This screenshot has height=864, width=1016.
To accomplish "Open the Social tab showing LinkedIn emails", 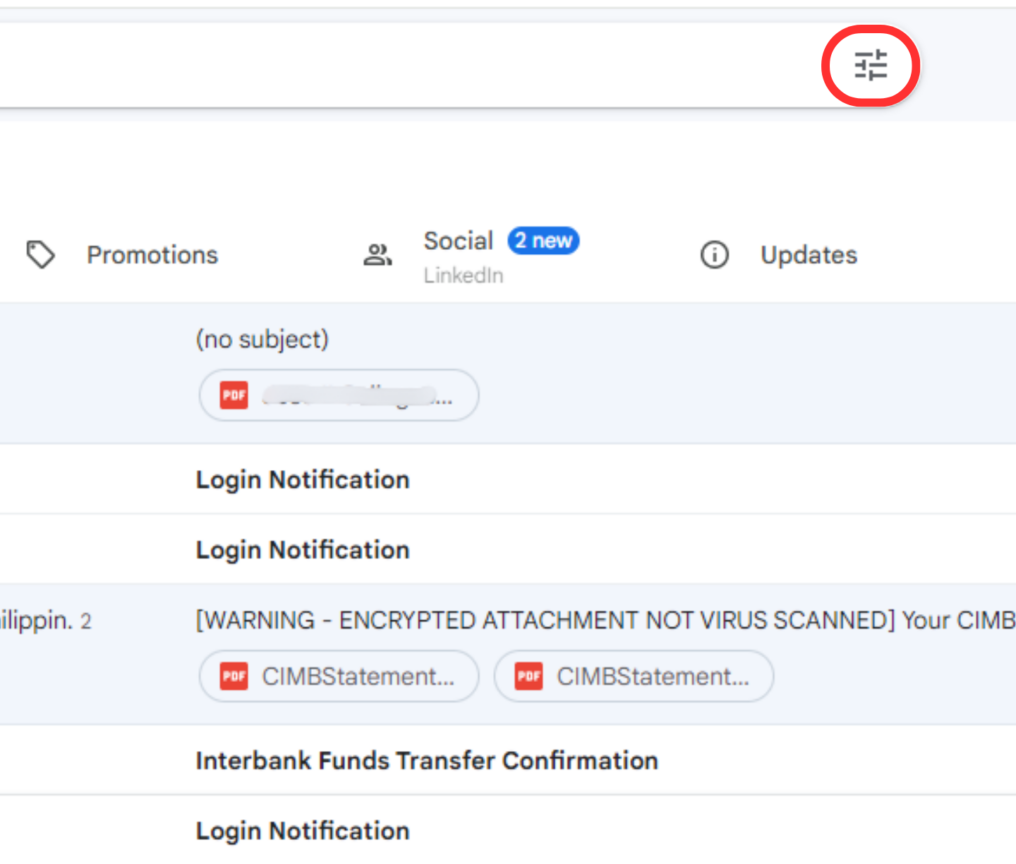I will click(x=459, y=241).
